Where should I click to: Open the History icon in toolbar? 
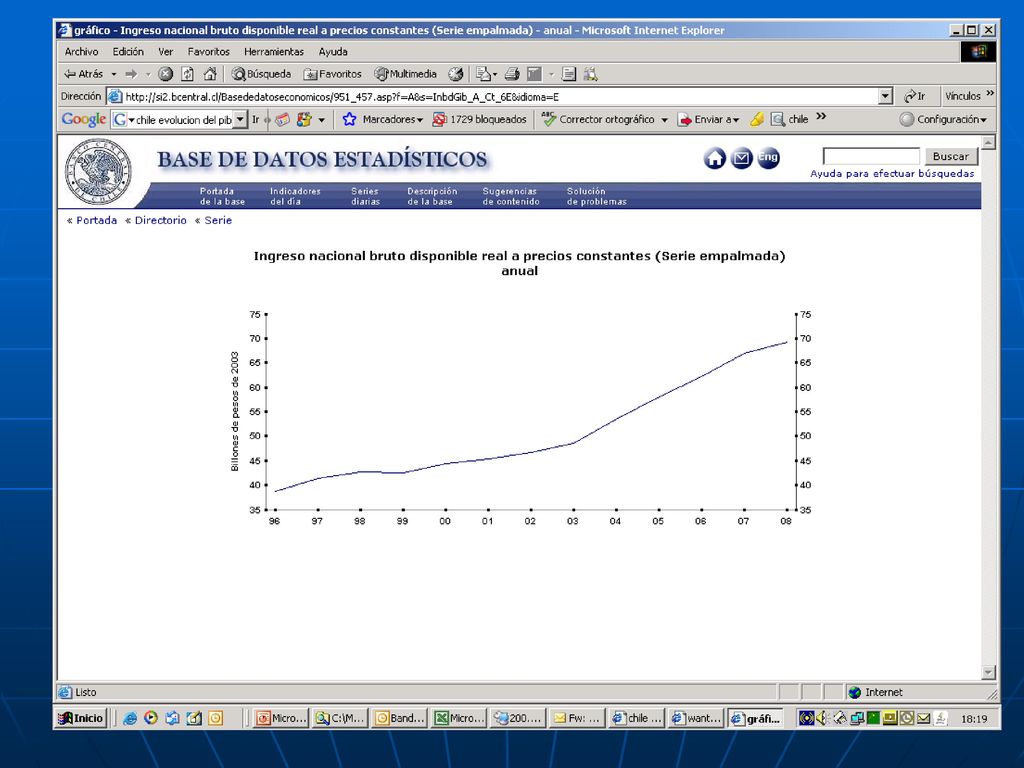point(455,74)
